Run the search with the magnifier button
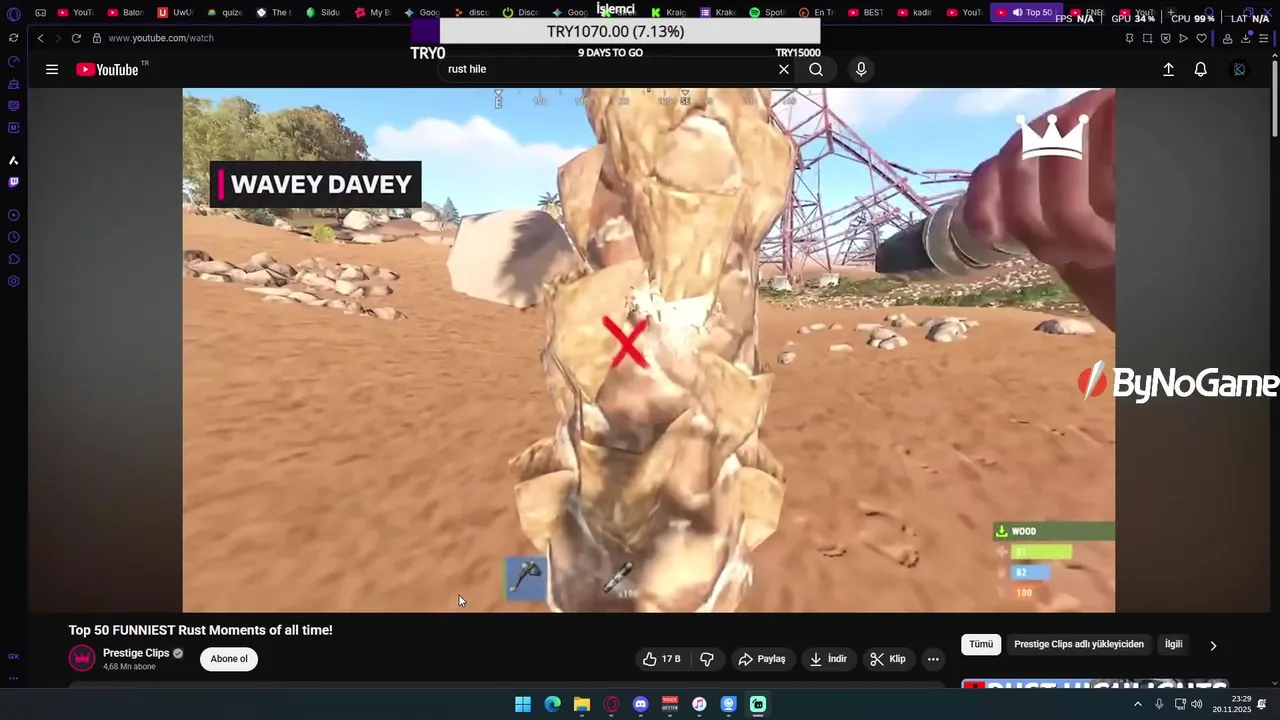The height and width of the screenshot is (720, 1280). tap(816, 69)
